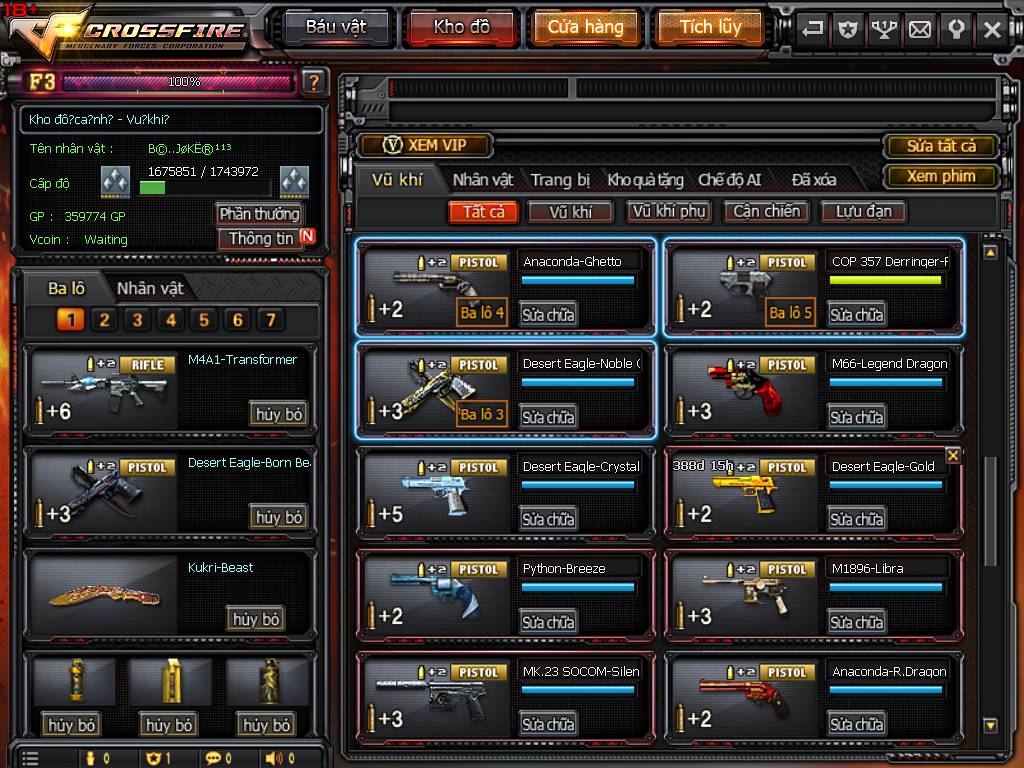Click the list menu icon in bottom bar

click(x=30, y=758)
